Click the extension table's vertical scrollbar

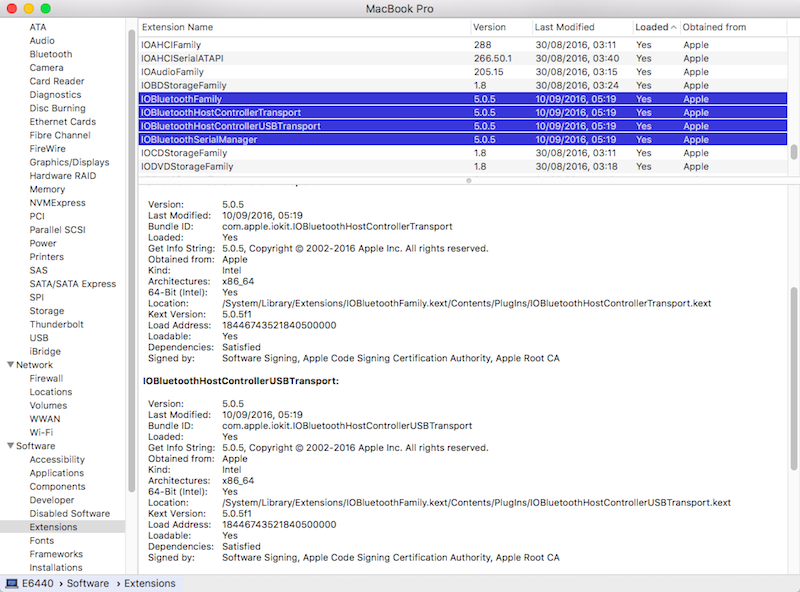(794, 152)
